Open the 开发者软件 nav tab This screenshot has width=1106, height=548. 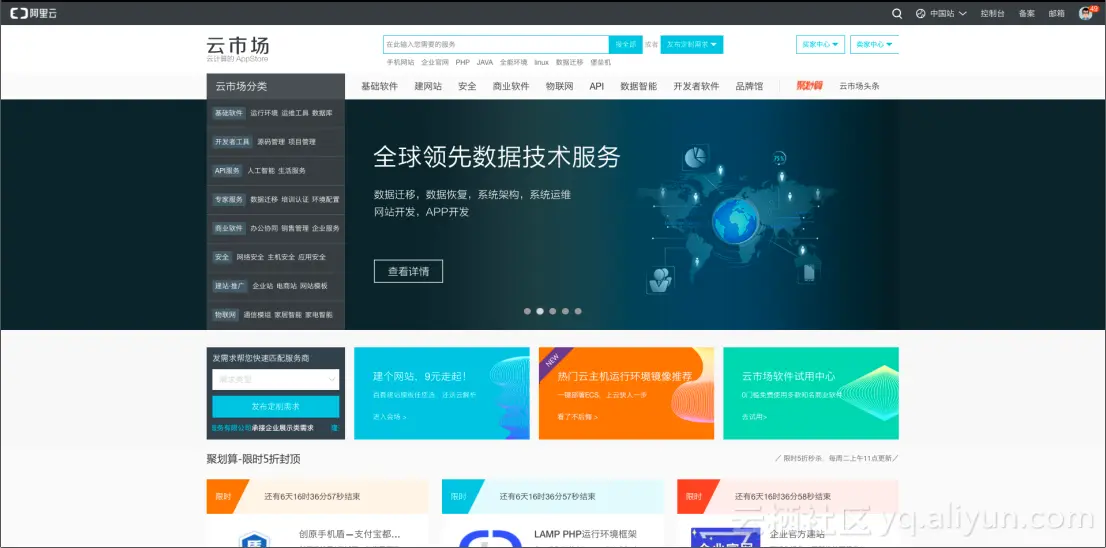696,87
